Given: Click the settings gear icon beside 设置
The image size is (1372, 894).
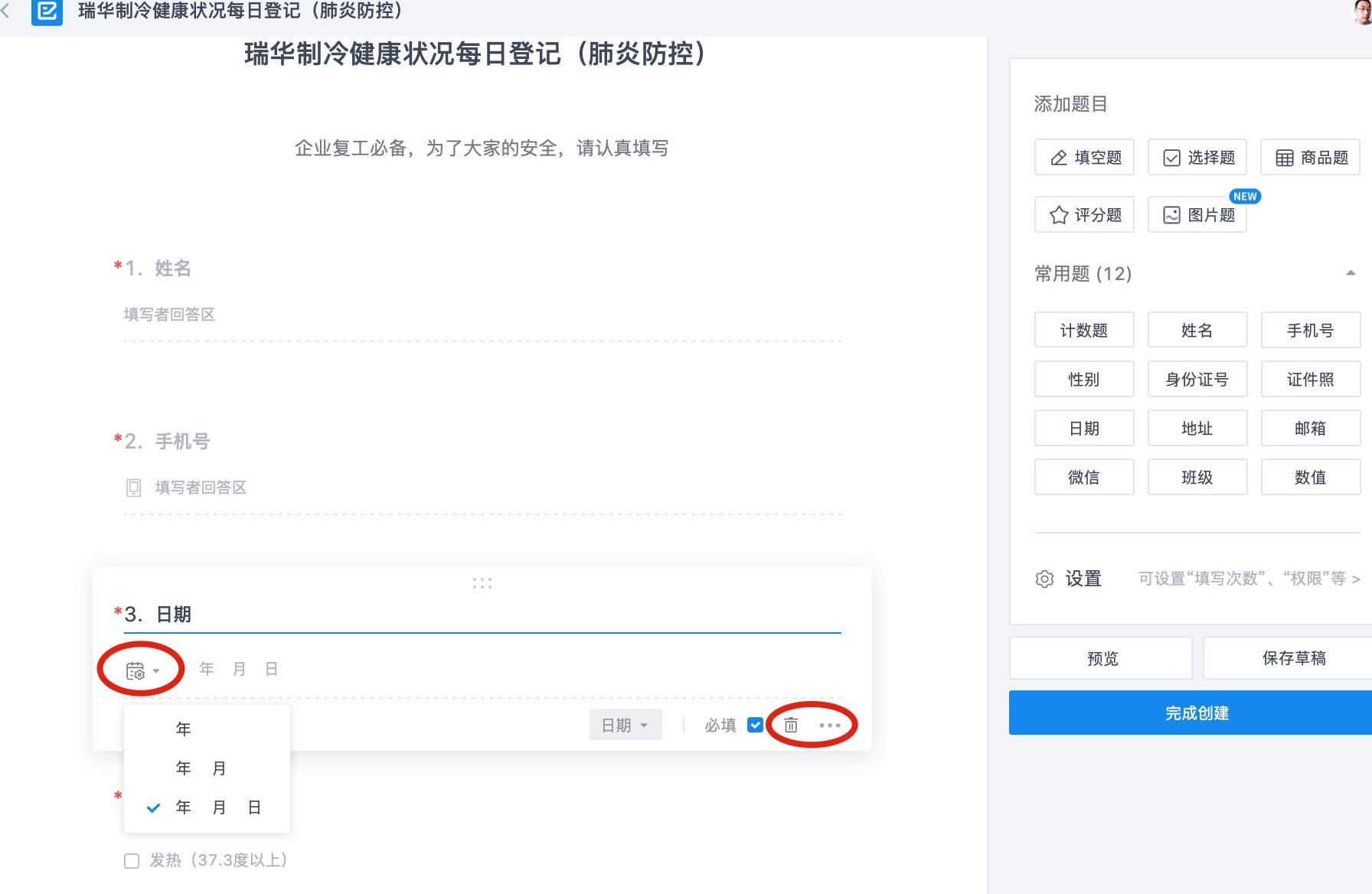Looking at the screenshot, I should [x=1044, y=579].
